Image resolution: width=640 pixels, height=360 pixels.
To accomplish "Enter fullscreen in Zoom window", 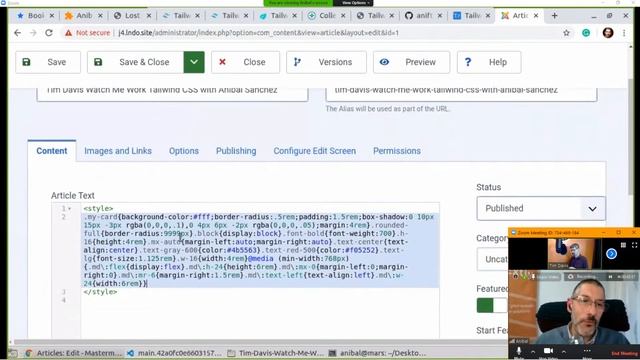I will (634, 245).
